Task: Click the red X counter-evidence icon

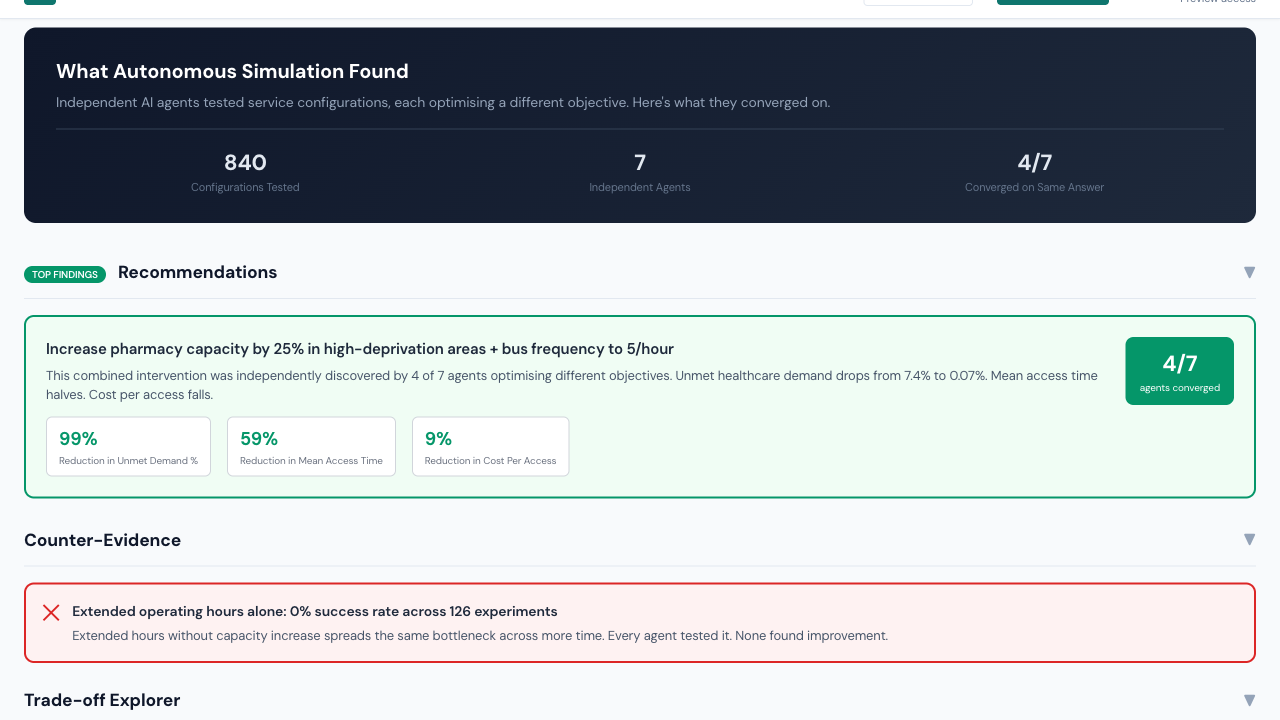Action: coord(51,612)
